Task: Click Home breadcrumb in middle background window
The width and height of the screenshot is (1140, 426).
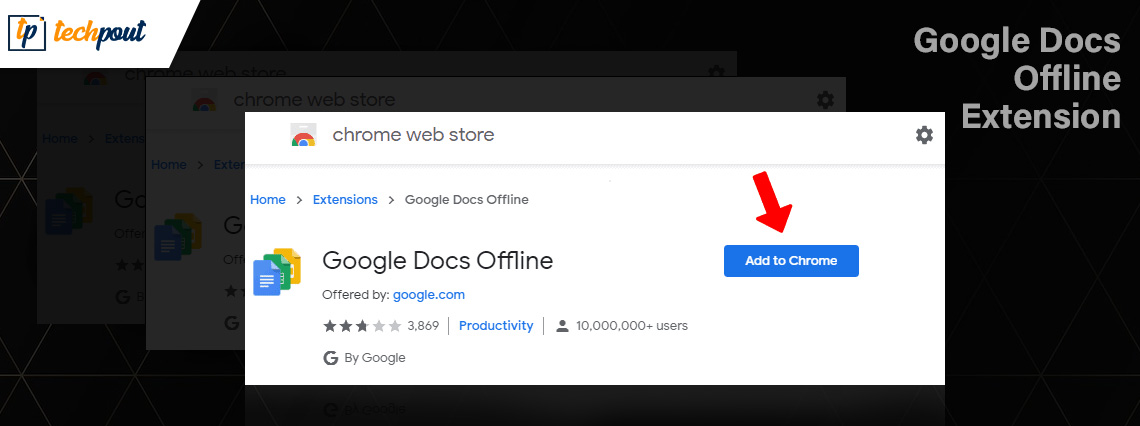Action: (169, 165)
